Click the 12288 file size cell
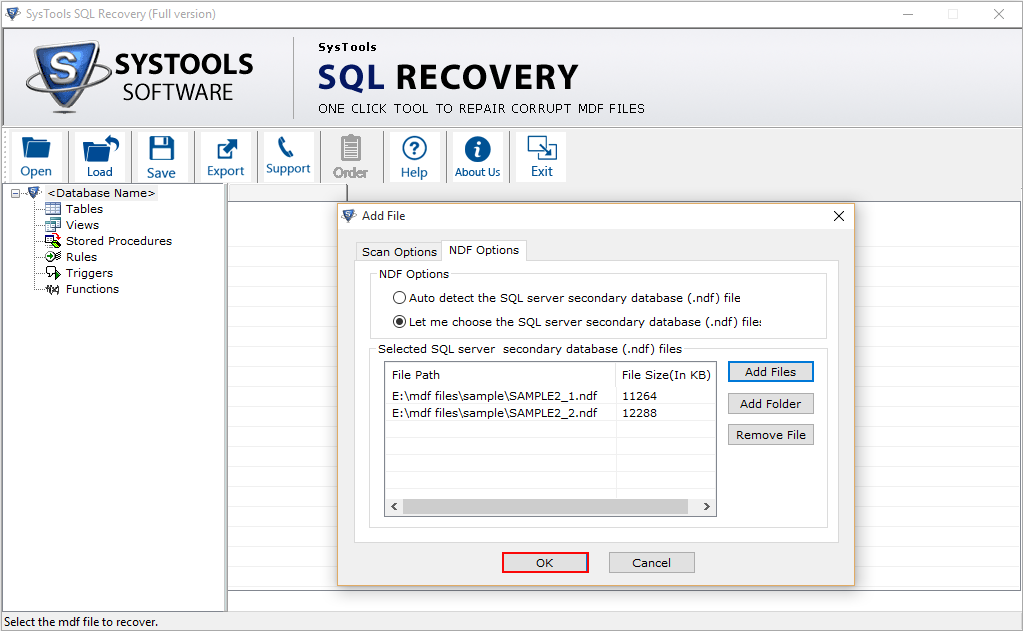The image size is (1023, 631). pyautogui.click(x=639, y=412)
